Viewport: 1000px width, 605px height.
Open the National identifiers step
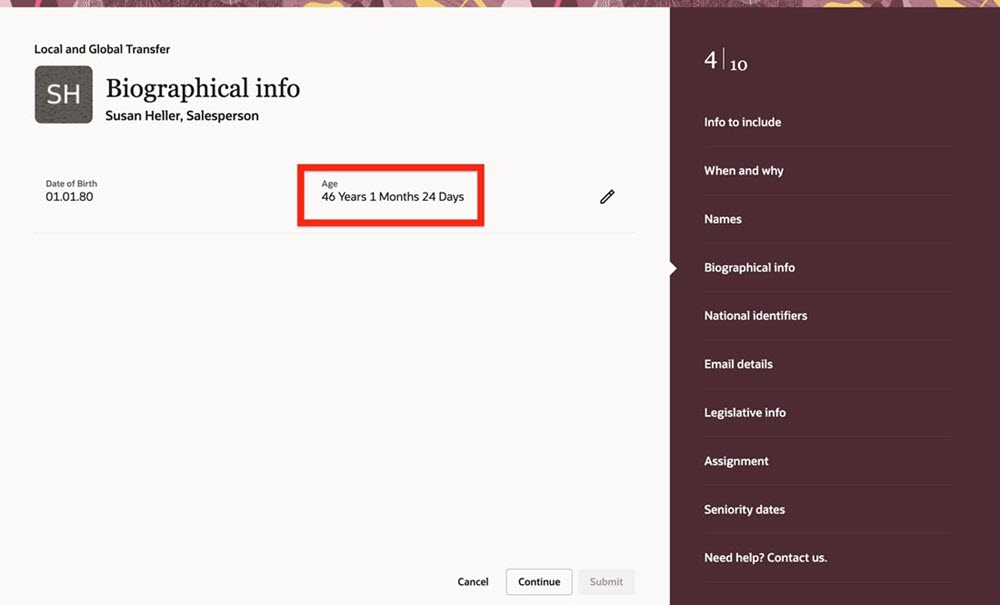pos(754,315)
